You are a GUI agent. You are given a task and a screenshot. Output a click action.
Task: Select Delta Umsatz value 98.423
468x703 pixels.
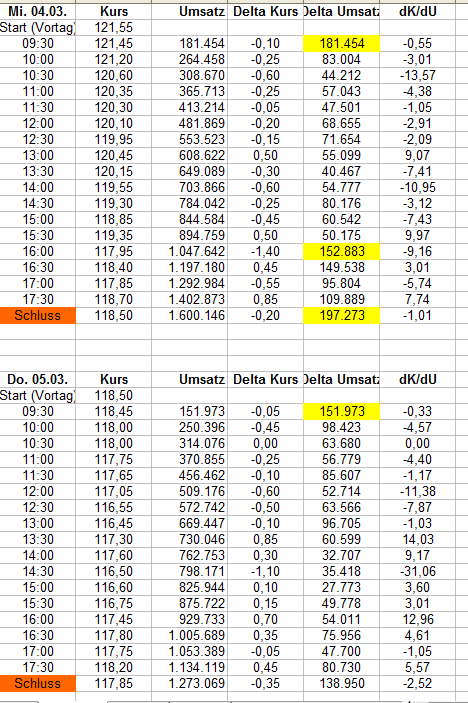[342, 427]
